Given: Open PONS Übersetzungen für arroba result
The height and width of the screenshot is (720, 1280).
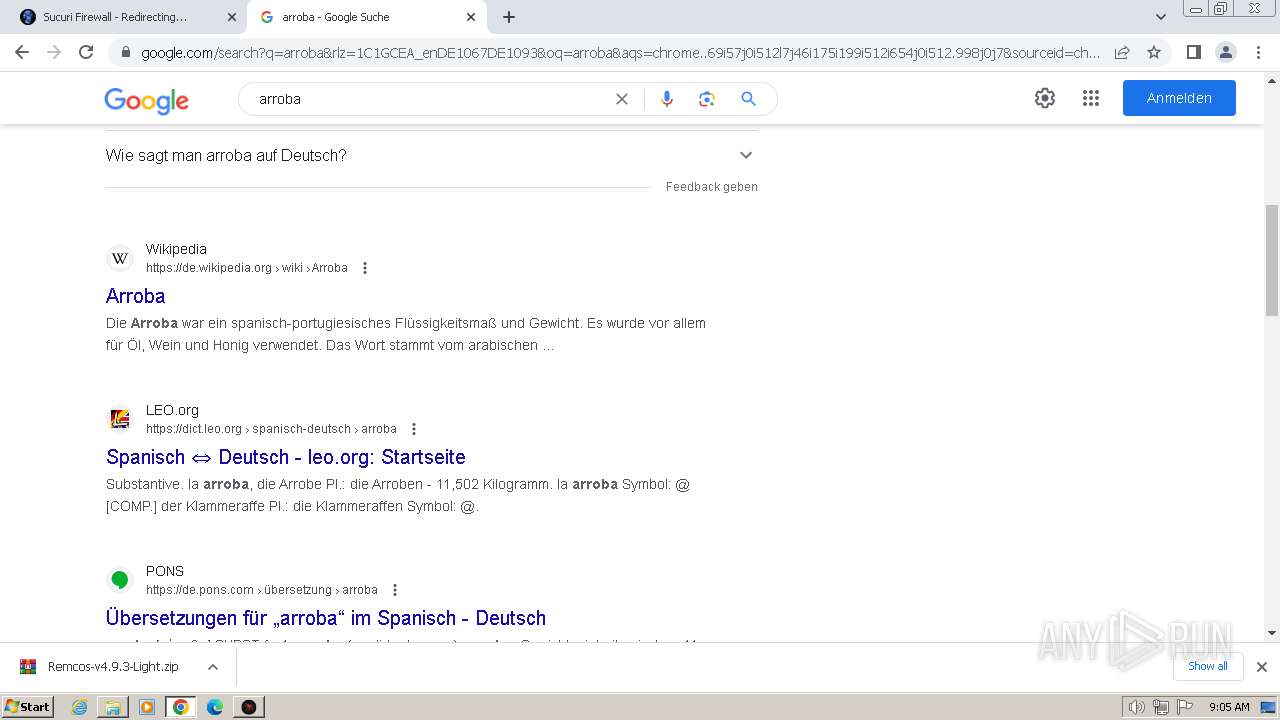Looking at the screenshot, I should (x=326, y=618).
